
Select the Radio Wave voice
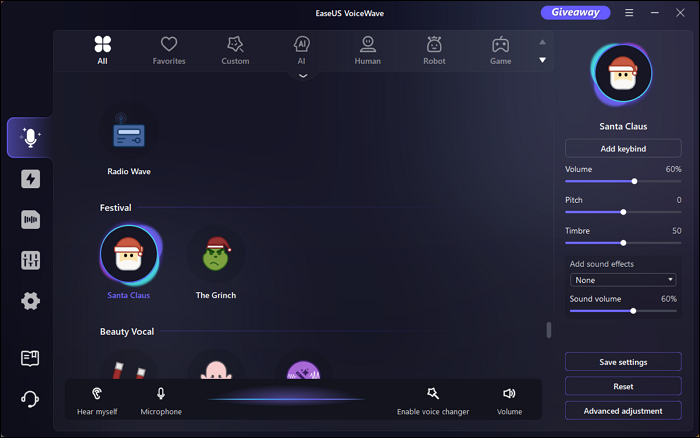click(129, 135)
